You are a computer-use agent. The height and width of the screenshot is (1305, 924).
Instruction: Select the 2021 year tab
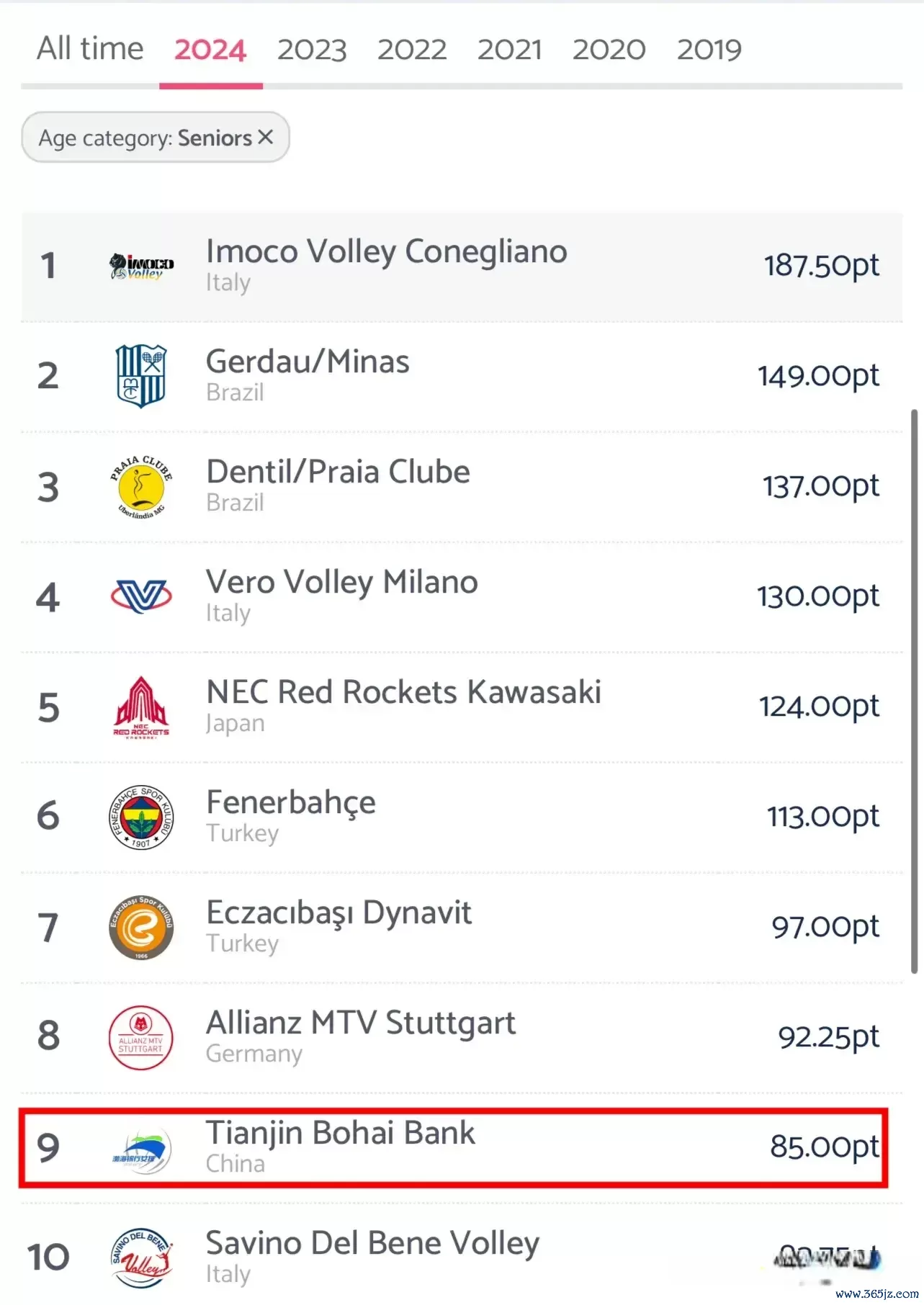pos(510,49)
